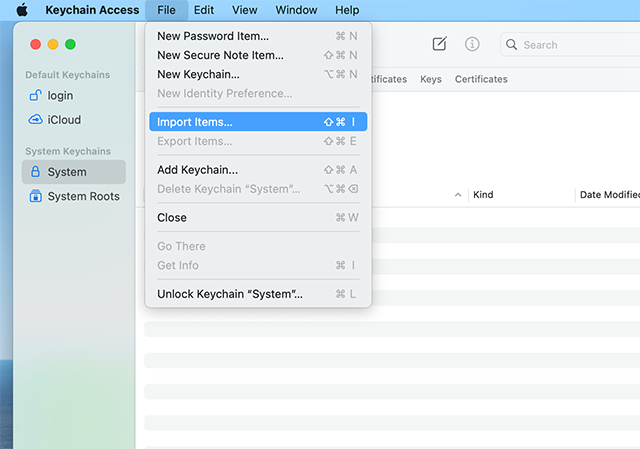Click the compose new item icon
This screenshot has width=640, height=449.
pyautogui.click(x=440, y=44)
